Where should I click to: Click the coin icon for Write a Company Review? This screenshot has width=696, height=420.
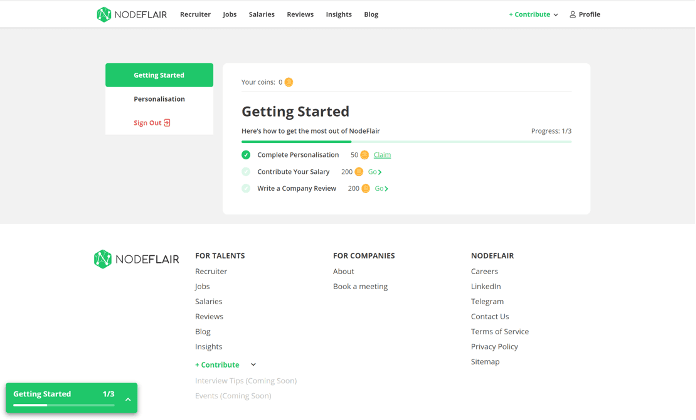[365, 189]
